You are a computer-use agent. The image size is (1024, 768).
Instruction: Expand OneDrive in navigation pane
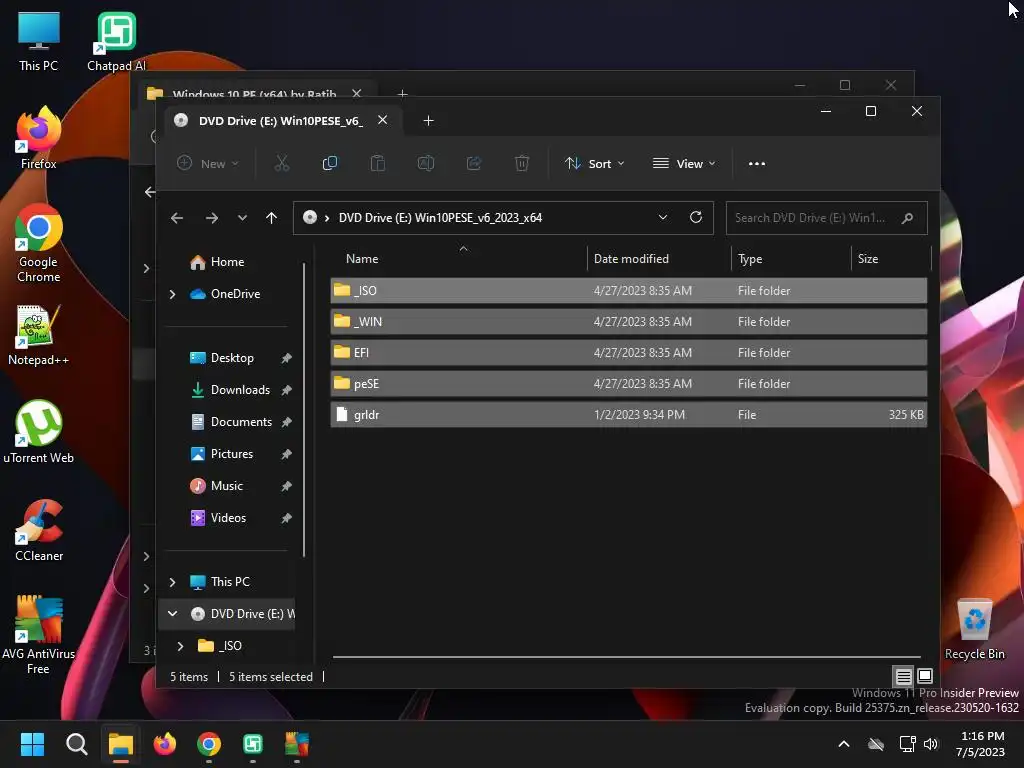[172, 295]
